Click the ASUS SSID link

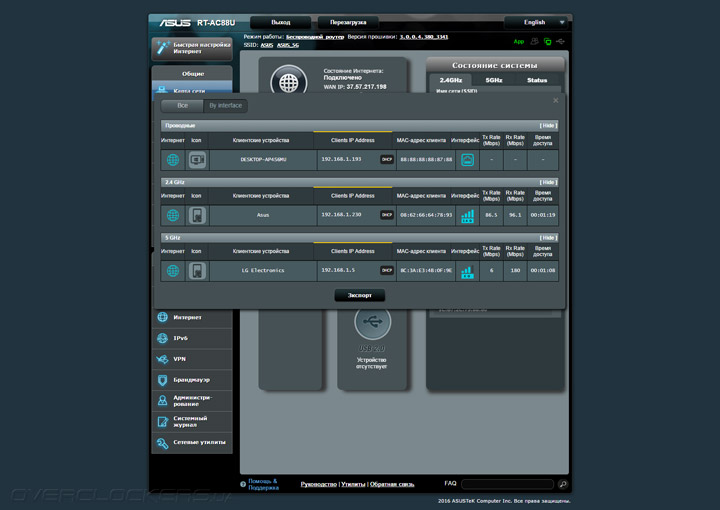point(267,45)
